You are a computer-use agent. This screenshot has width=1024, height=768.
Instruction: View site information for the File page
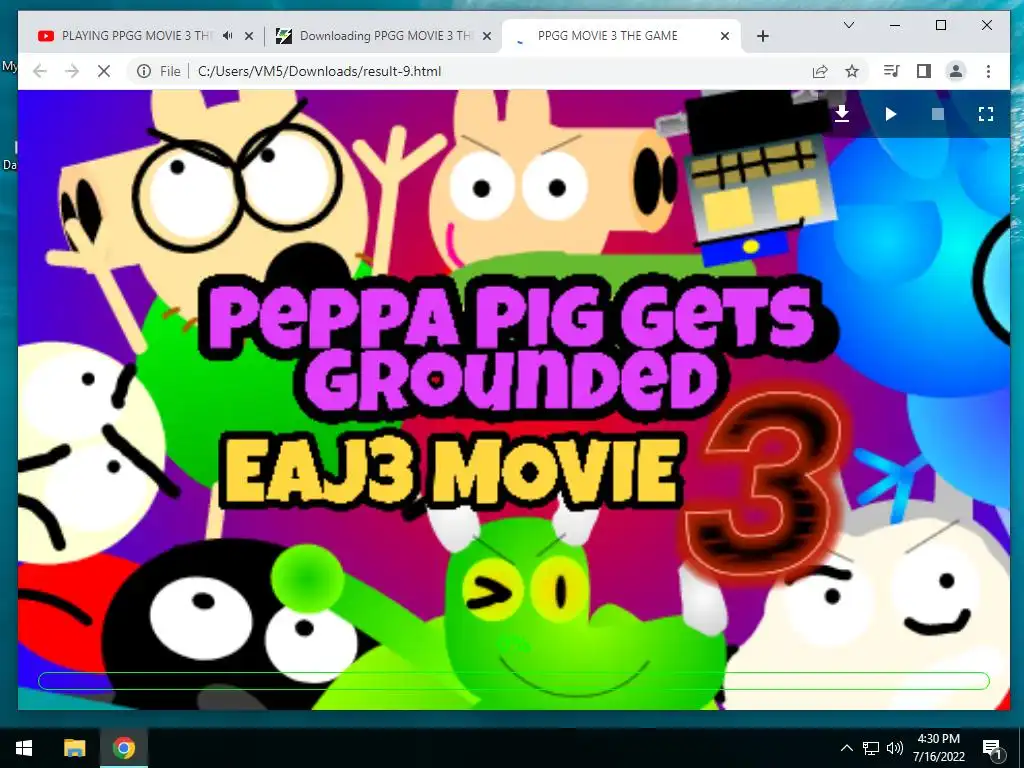144,71
